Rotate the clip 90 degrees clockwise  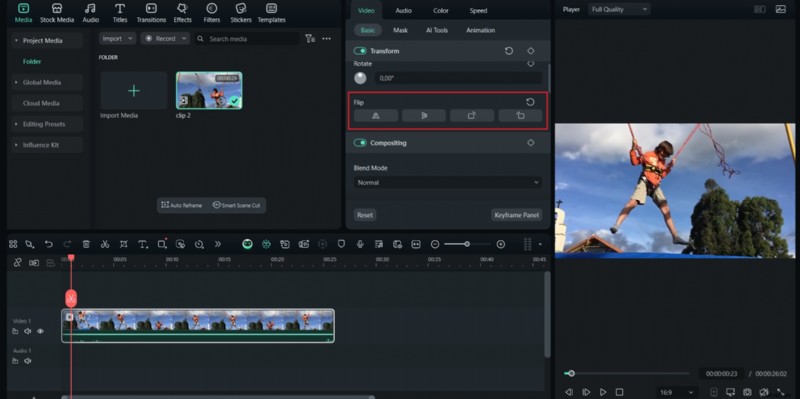(472, 116)
